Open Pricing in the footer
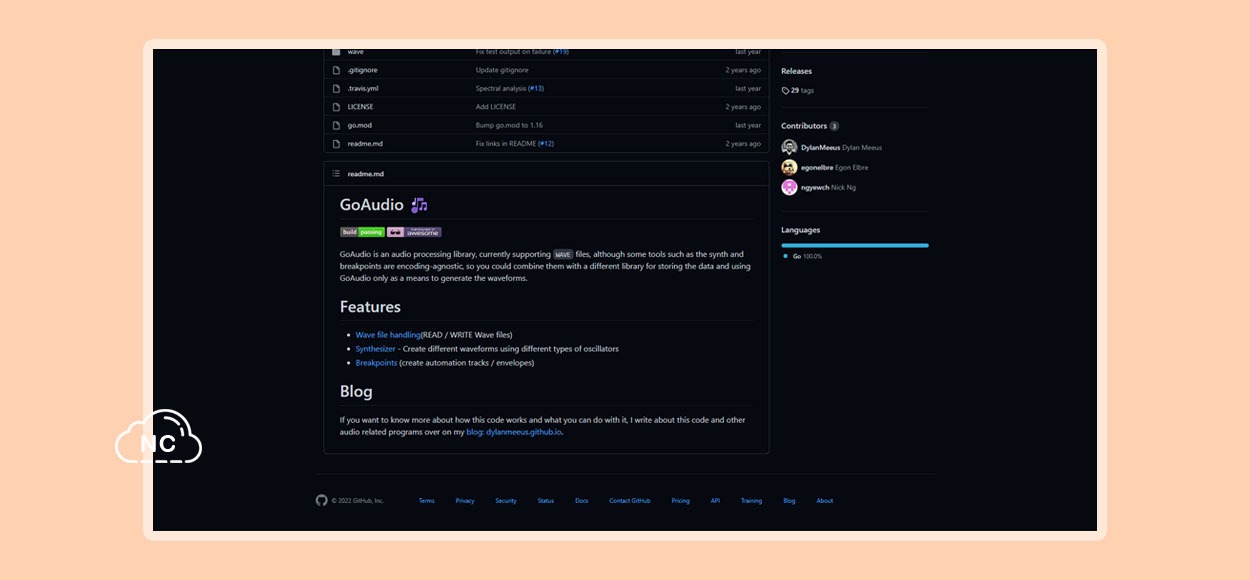The width and height of the screenshot is (1250, 580). coord(681,501)
